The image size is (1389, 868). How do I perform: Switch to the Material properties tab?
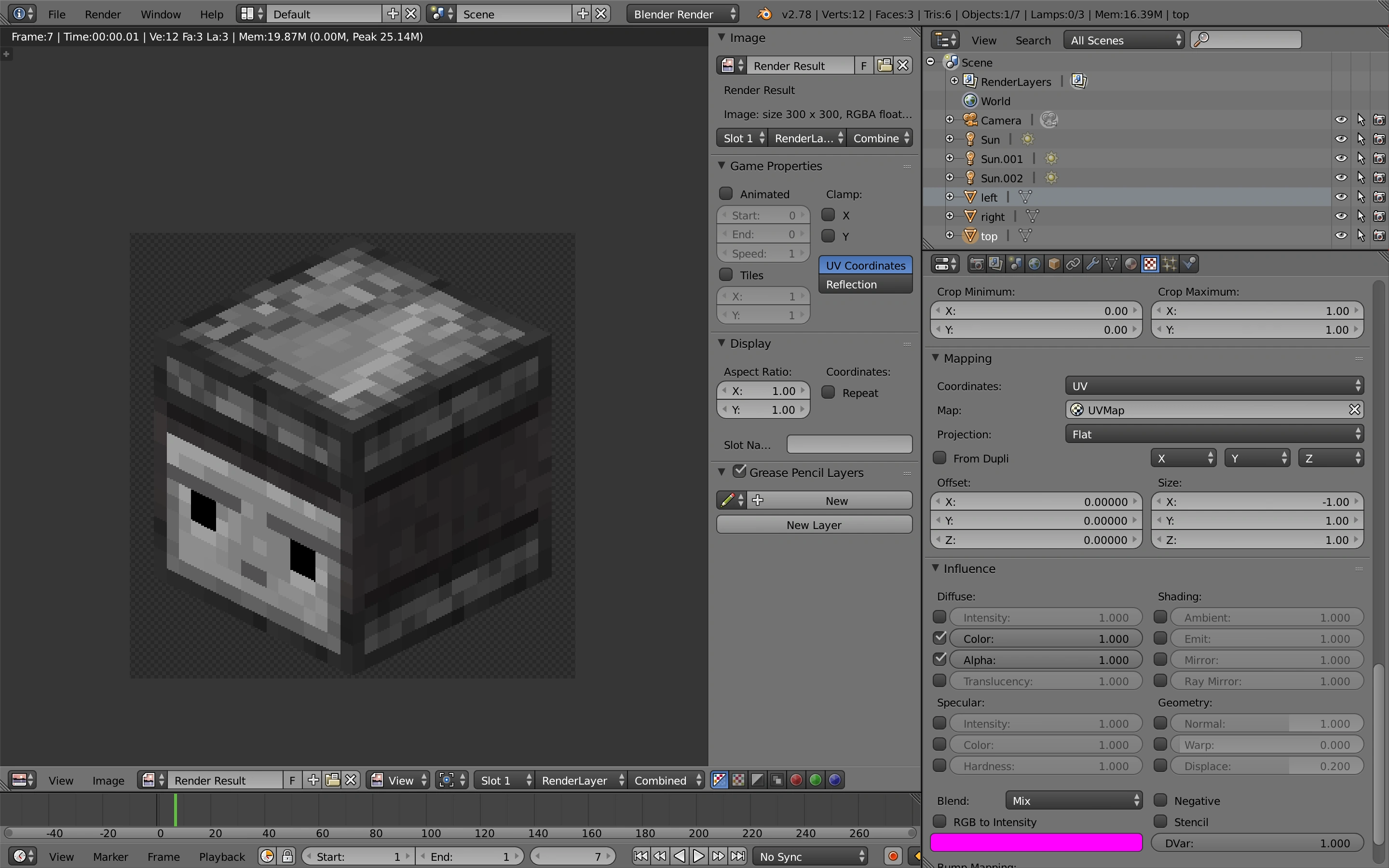pos(1130,264)
